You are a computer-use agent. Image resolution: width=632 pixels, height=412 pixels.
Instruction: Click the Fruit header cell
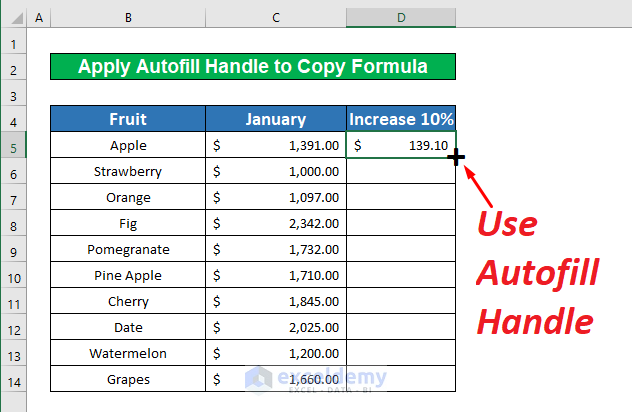point(128,119)
